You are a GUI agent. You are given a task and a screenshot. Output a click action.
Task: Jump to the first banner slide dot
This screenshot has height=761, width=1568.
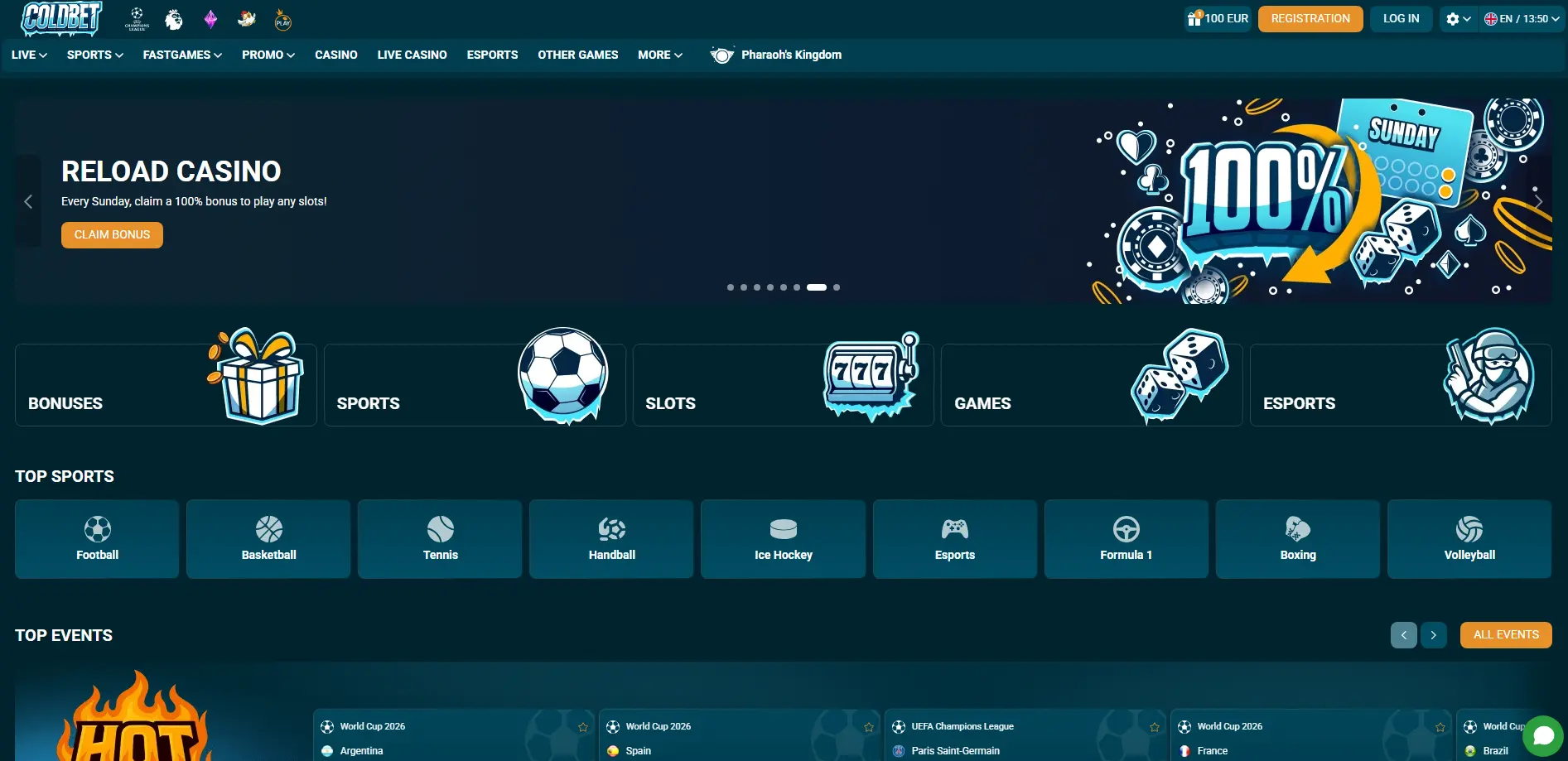point(731,287)
